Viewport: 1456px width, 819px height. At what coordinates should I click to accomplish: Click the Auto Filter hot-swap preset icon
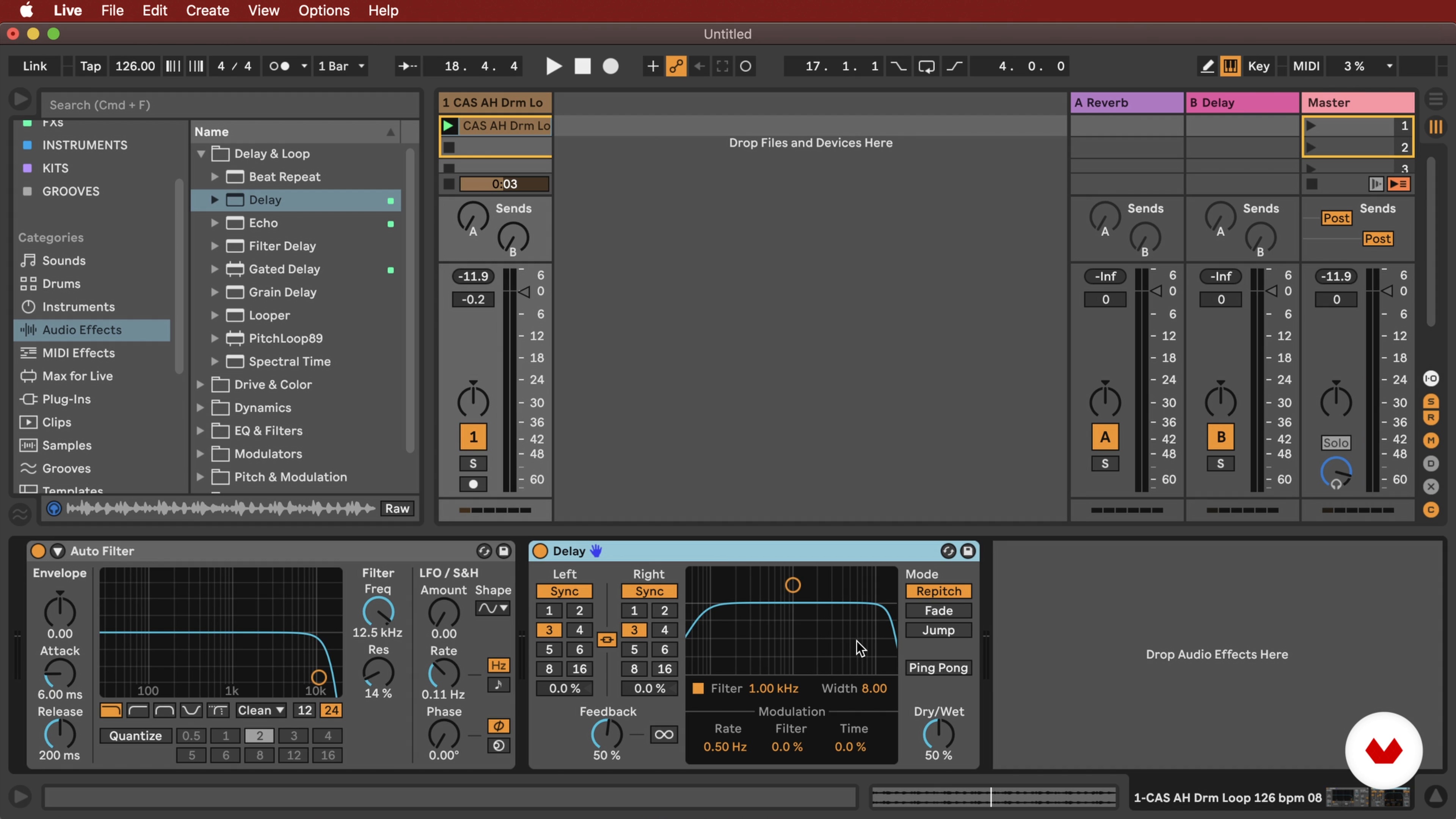coord(484,551)
